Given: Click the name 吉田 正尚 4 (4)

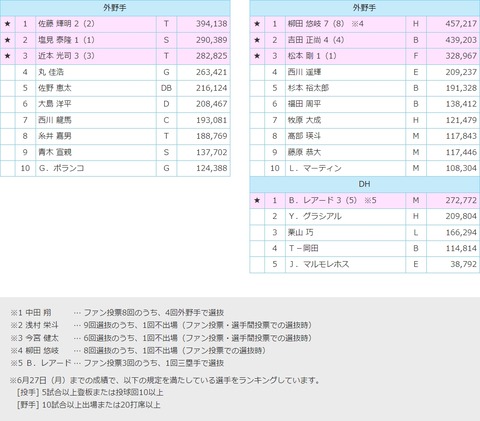Looking at the screenshot, I should (x=316, y=40).
